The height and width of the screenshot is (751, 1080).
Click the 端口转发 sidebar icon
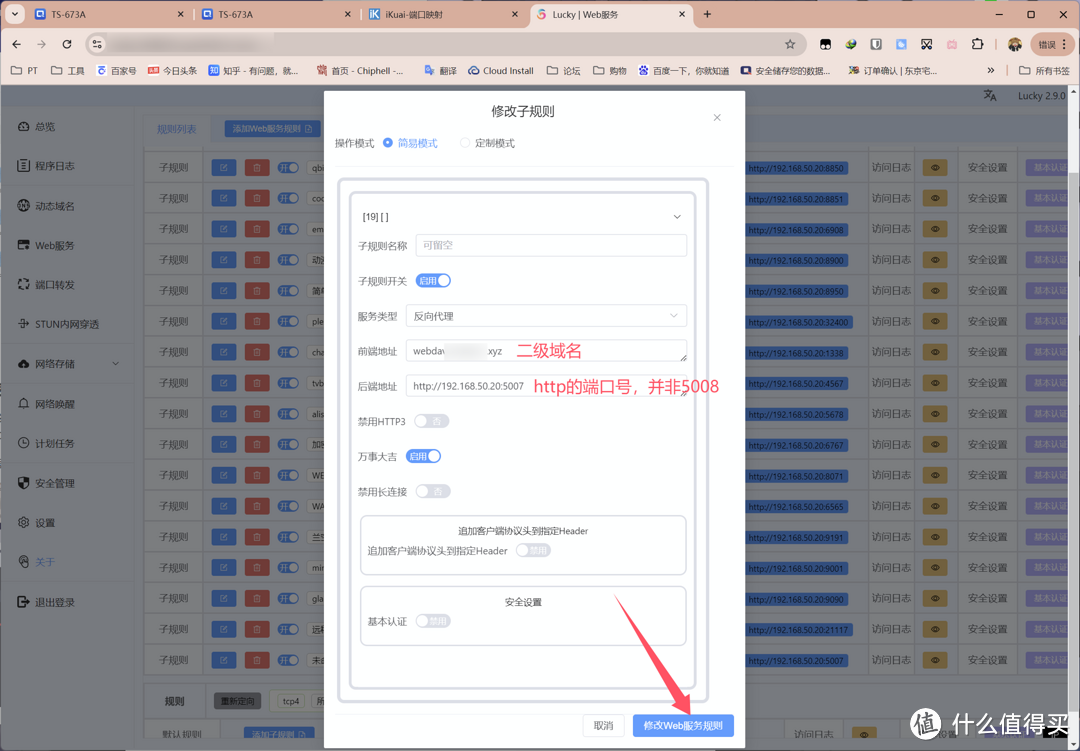point(24,285)
